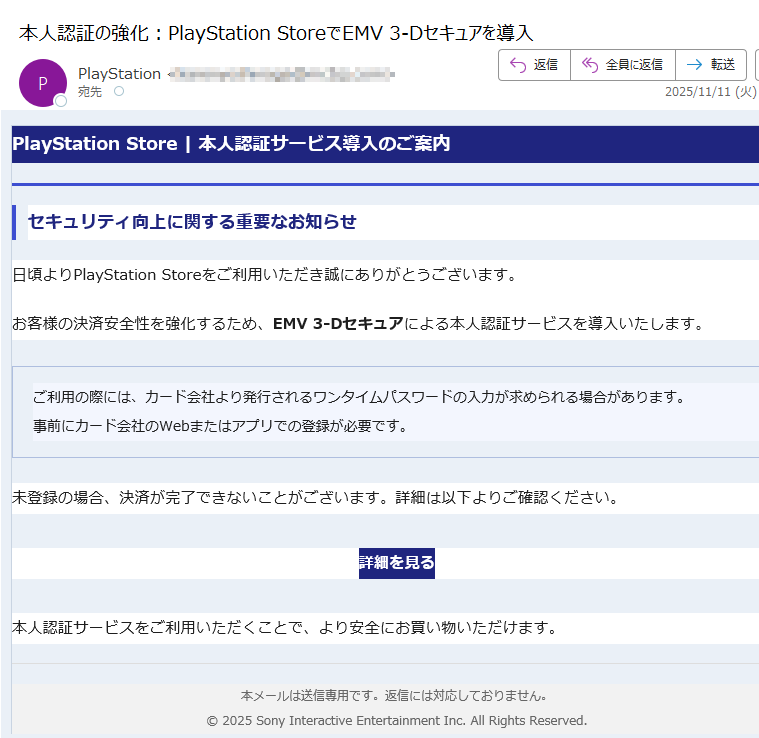Click the bold EMV 3-Dセキュア text
759x738 pixels.
338,323
